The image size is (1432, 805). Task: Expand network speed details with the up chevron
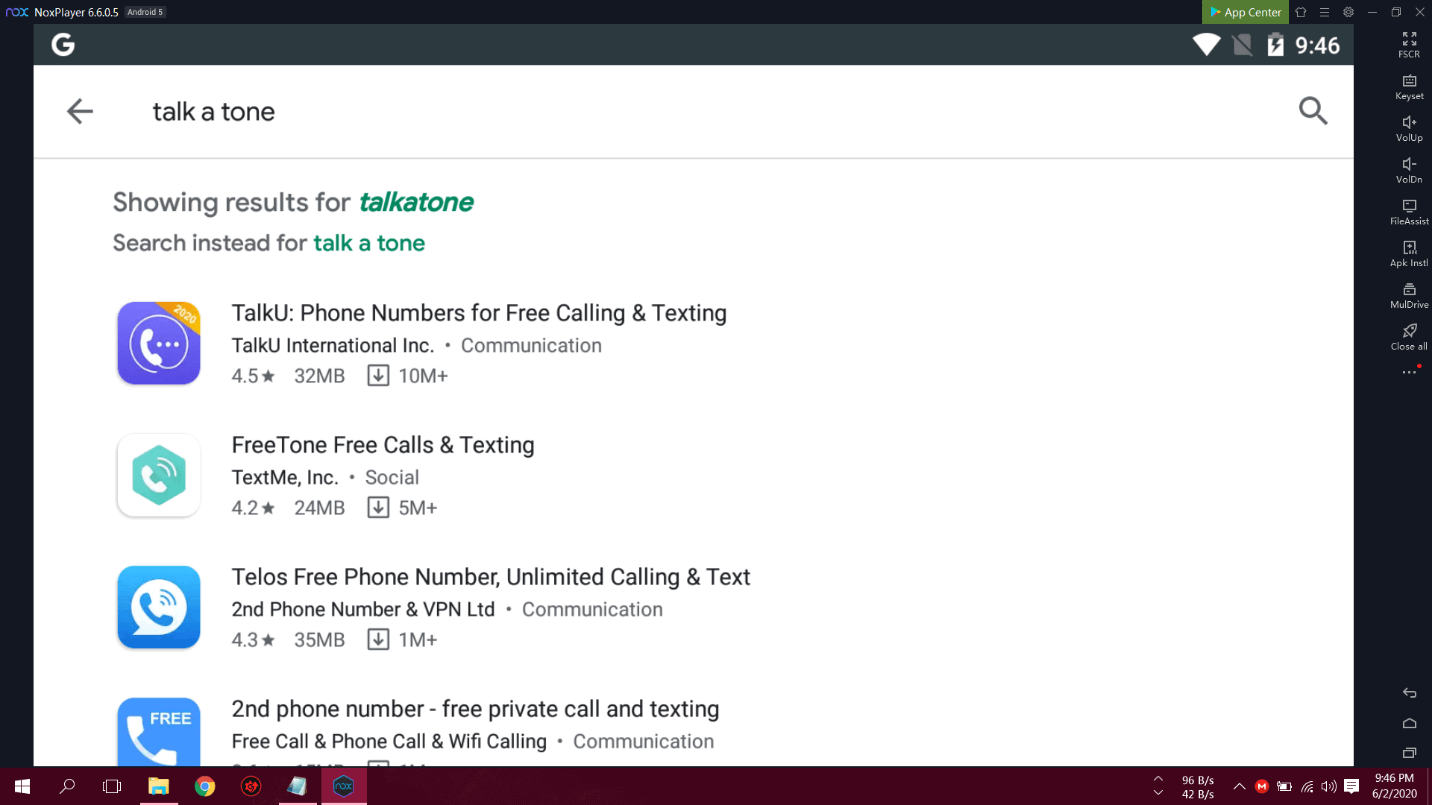1158,780
